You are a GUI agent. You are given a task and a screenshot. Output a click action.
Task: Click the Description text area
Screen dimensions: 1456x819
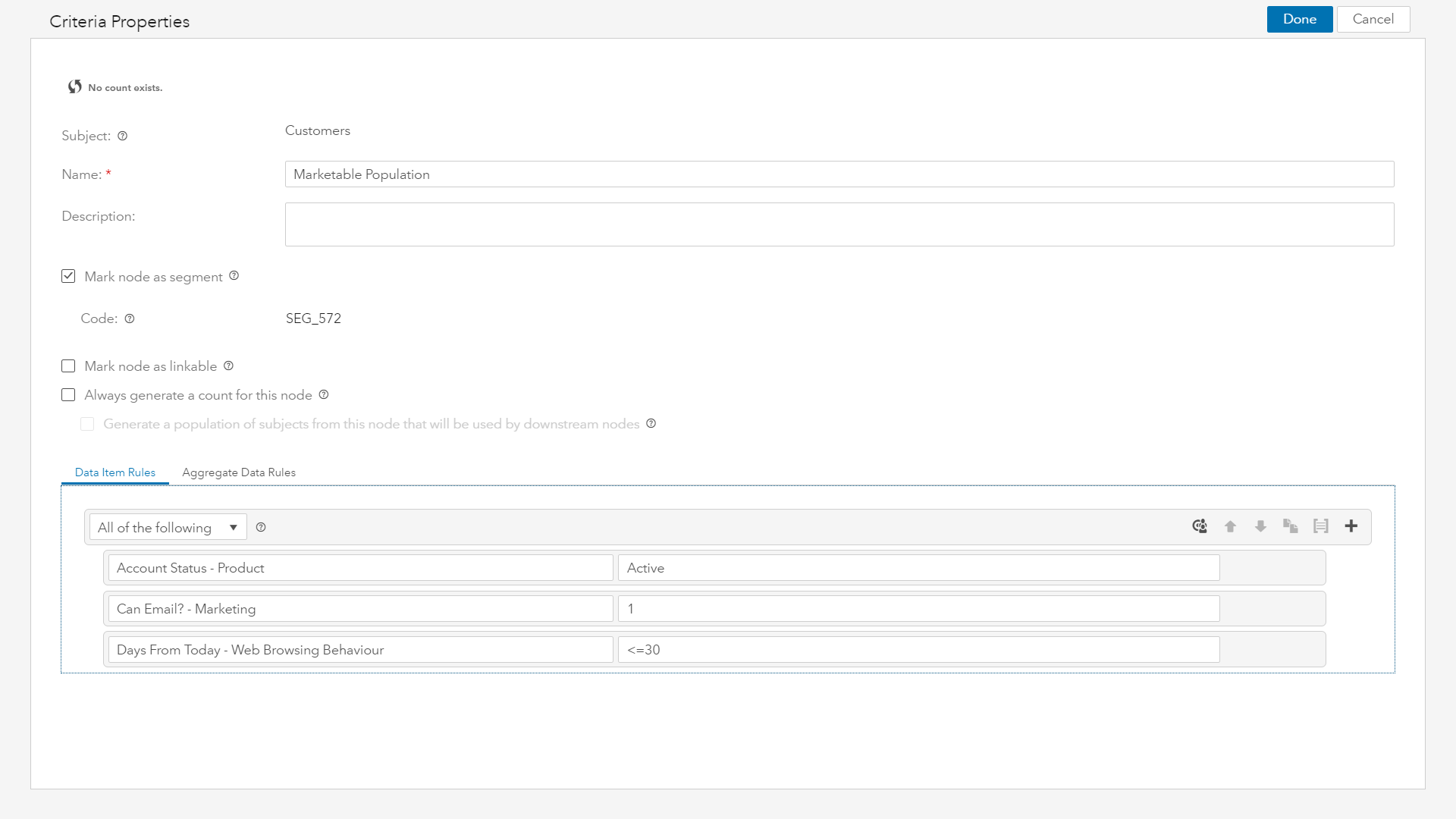pos(839,224)
